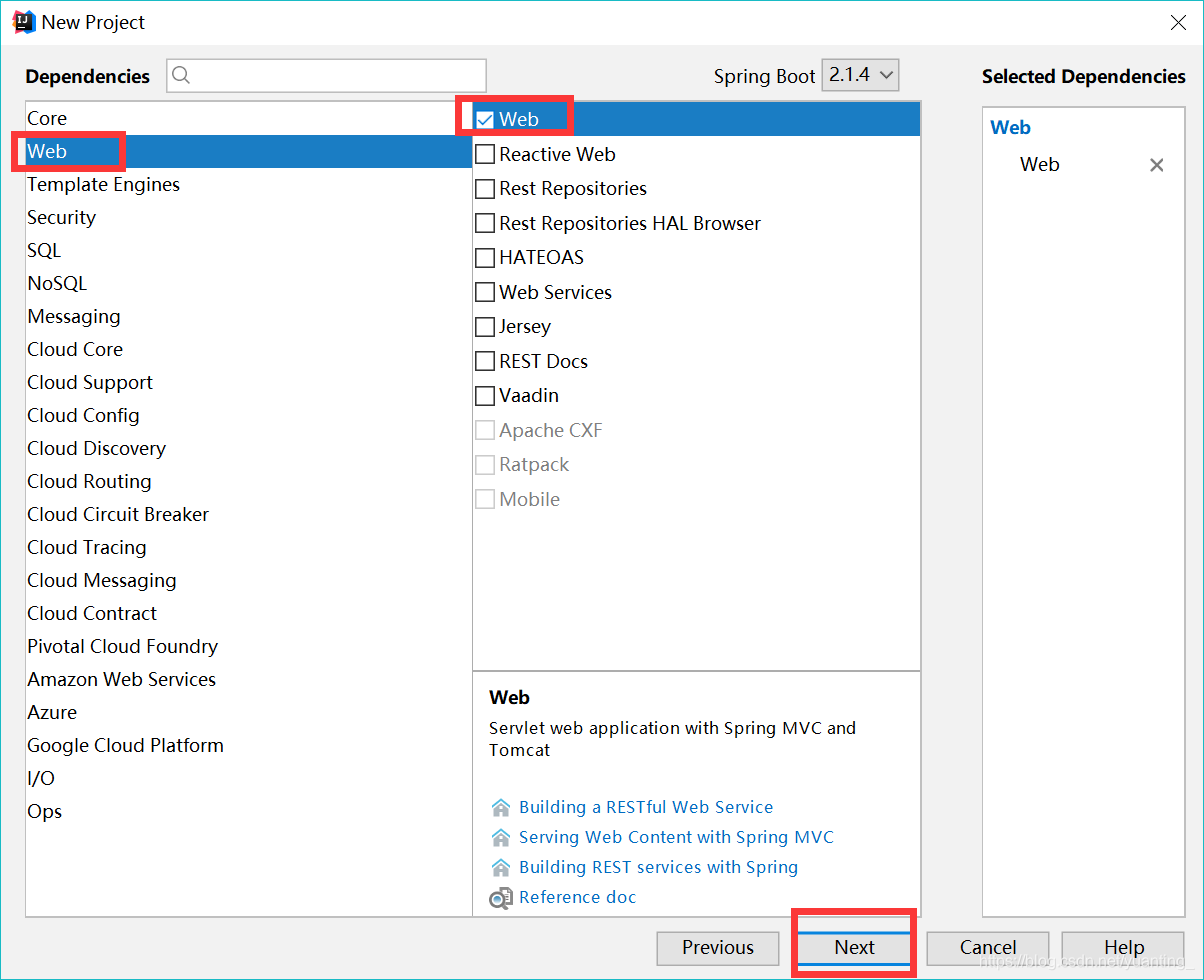Click the Web group header in Selected Dependencies
Image resolution: width=1204 pixels, height=980 pixels.
tap(1010, 128)
